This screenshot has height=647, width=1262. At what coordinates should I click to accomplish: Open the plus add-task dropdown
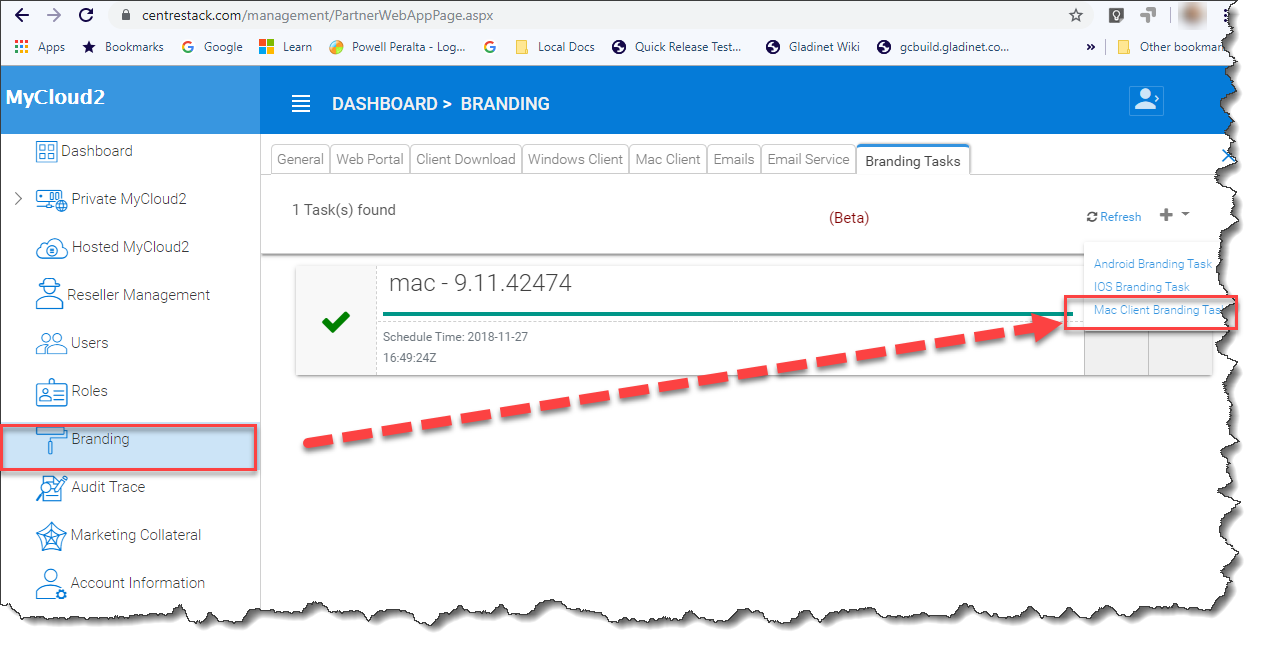click(x=1174, y=215)
